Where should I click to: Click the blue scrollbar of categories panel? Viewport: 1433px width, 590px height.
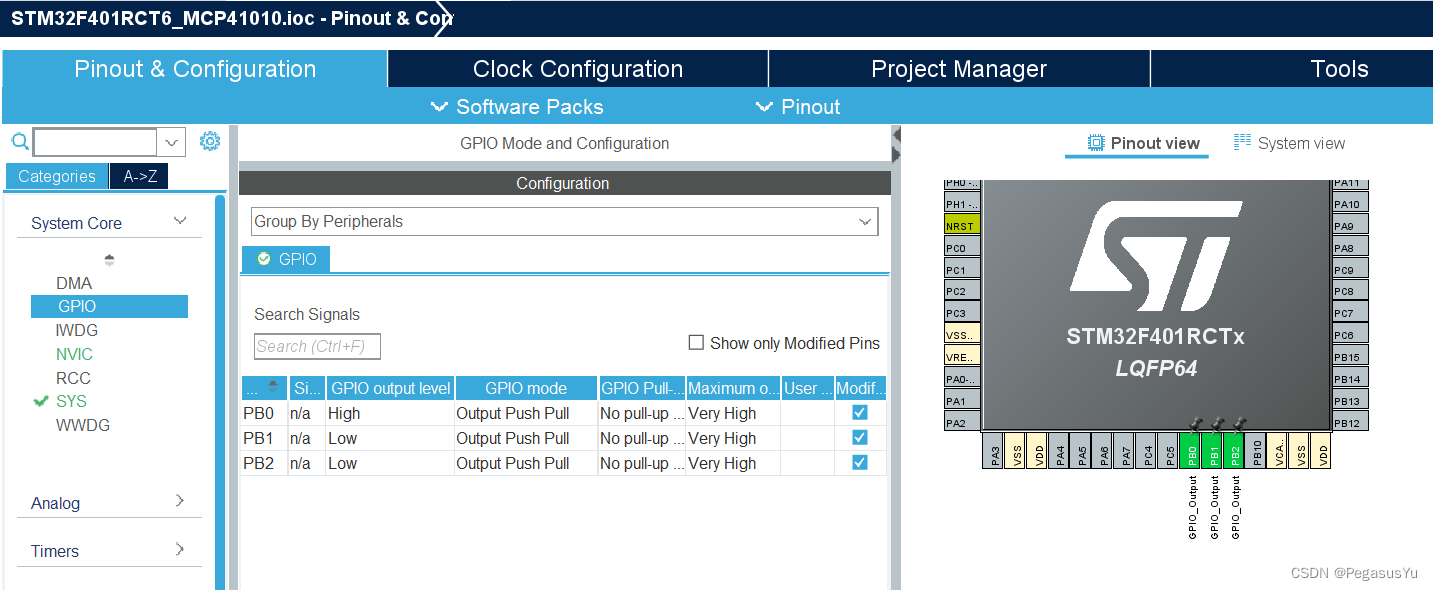coord(220,390)
